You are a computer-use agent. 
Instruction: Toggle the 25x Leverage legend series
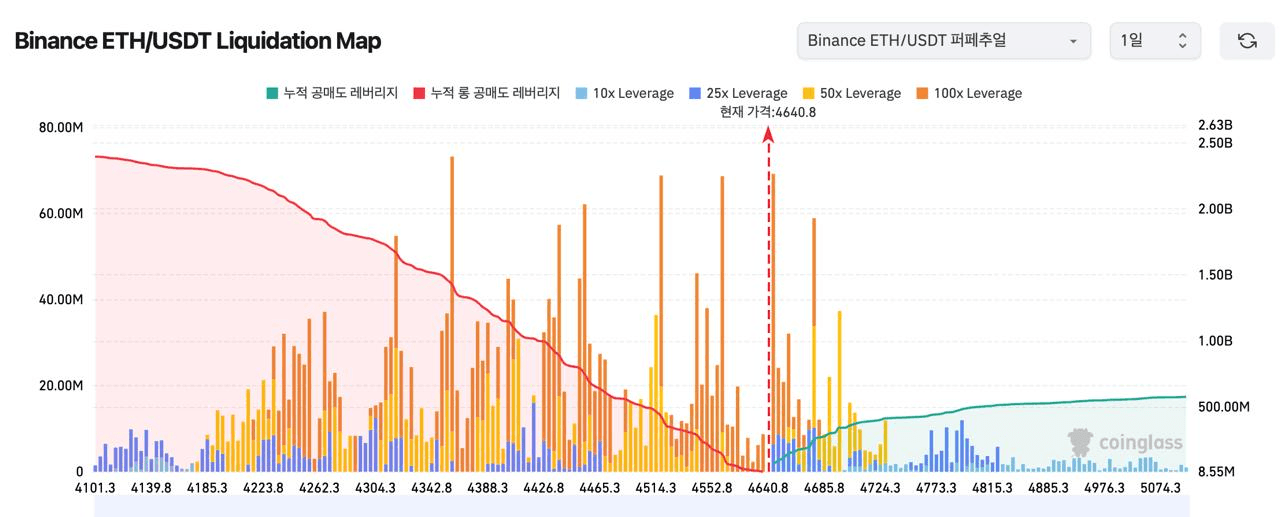pos(738,93)
